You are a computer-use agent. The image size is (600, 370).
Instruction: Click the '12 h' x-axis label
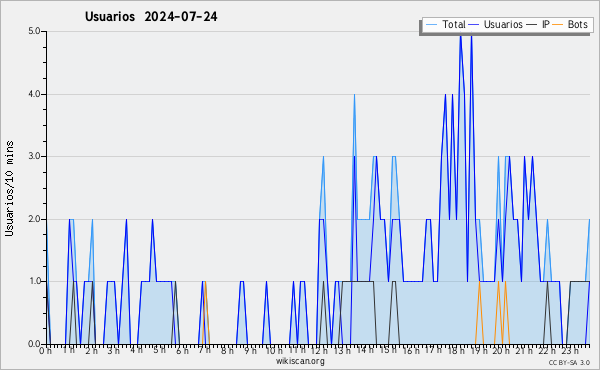point(320,351)
